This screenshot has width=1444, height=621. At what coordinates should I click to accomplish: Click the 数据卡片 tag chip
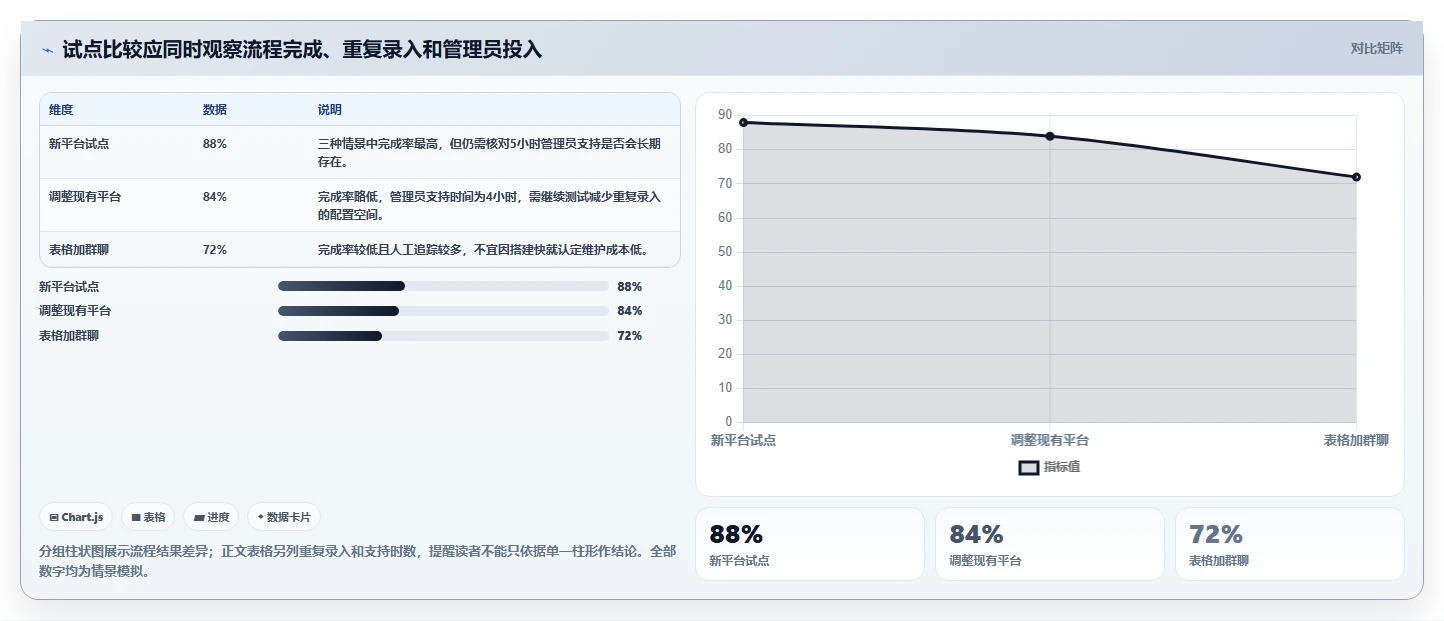tap(284, 517)
